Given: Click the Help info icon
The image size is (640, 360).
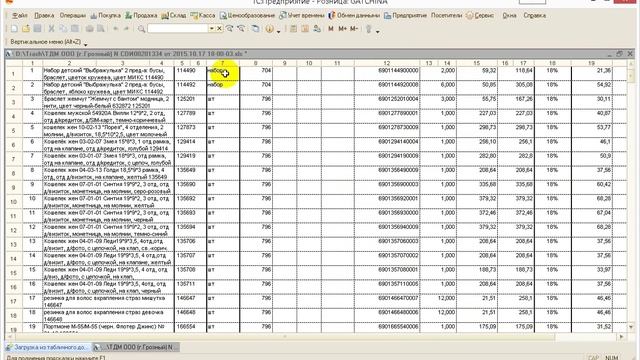Looking at the screenshot, I should 269,29.
